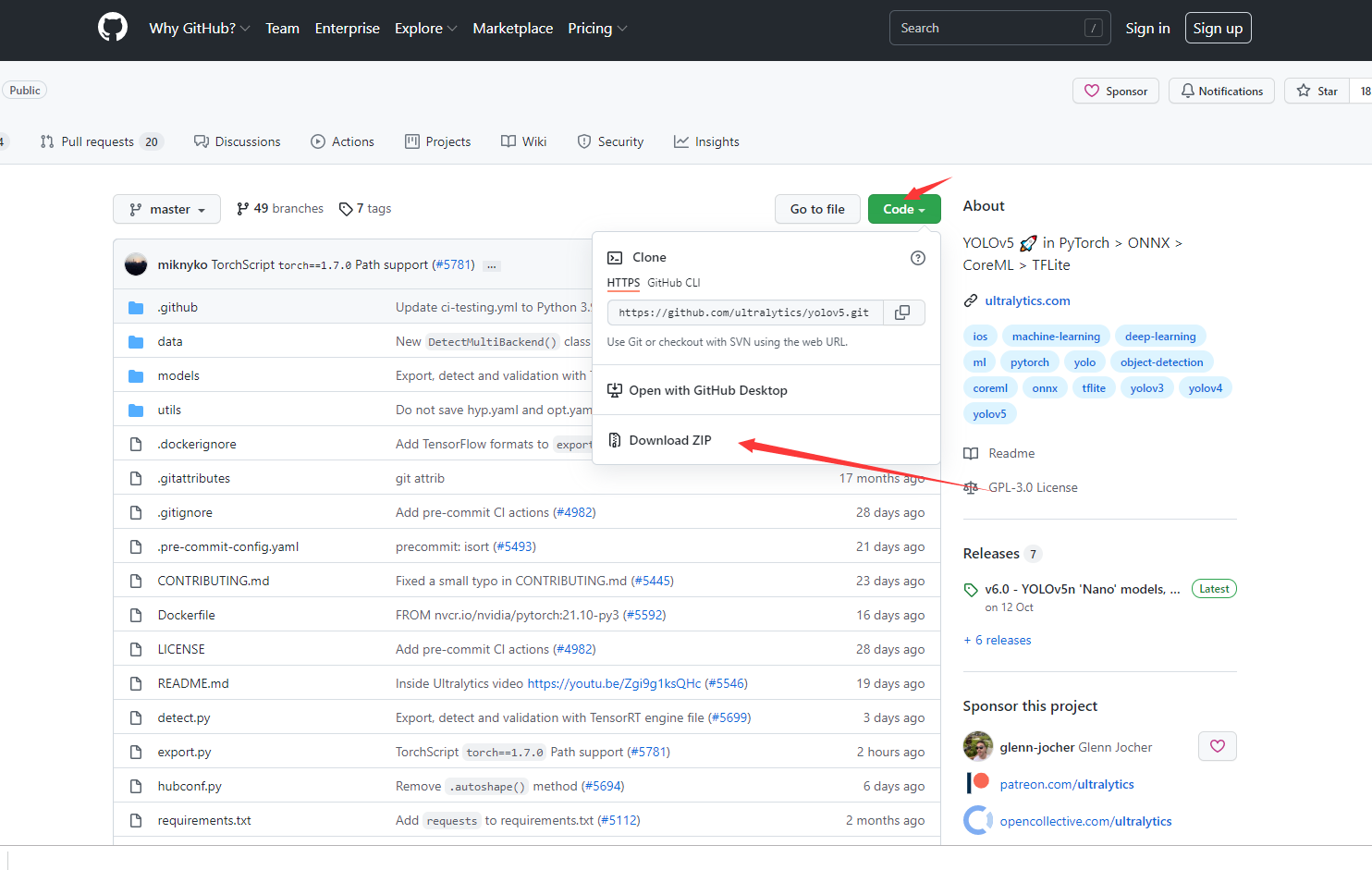The width and height of the screenshot is (1372, 870).
Task: Click the file icon next to Dockerfile
Action: coord(136,616)
